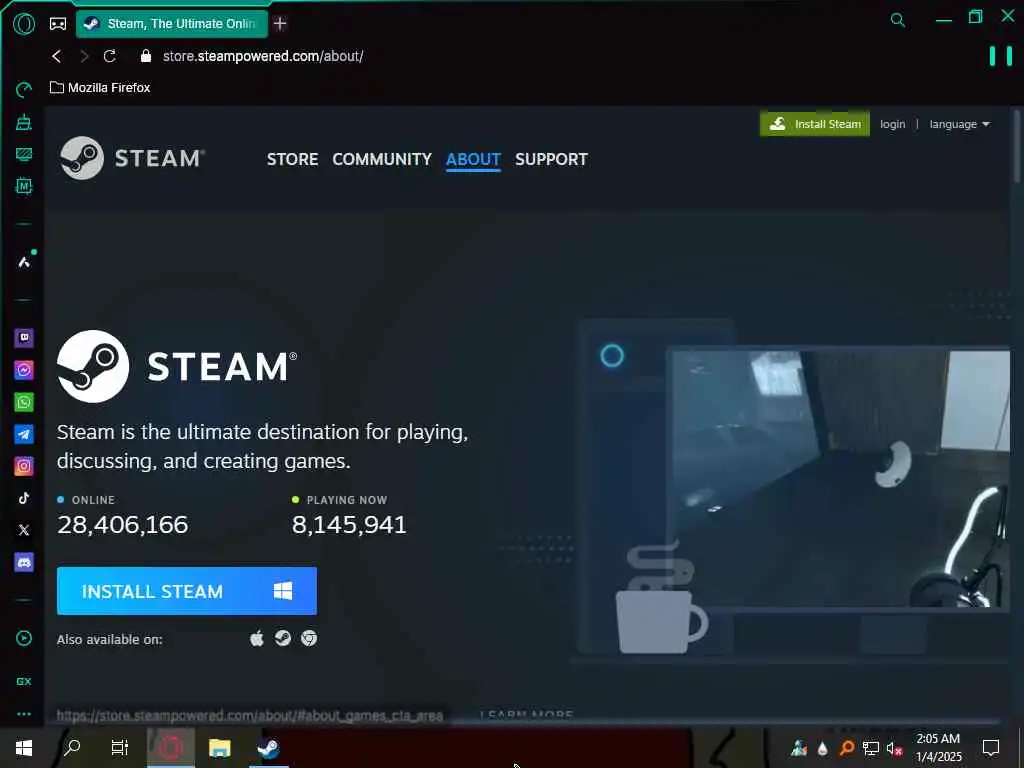Open X (Twitter) in the sidebar
Image resolution: width=1024 pixels, height=768 pixels.
(x=24, y=530)
